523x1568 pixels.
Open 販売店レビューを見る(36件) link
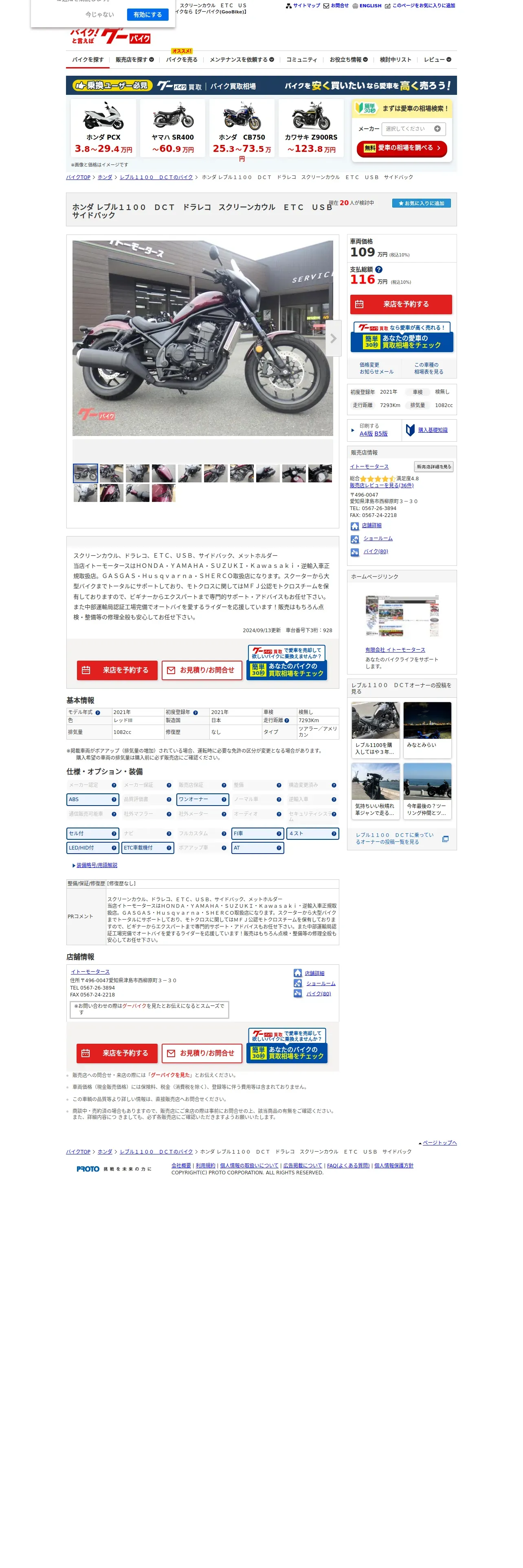click(381, 485)
